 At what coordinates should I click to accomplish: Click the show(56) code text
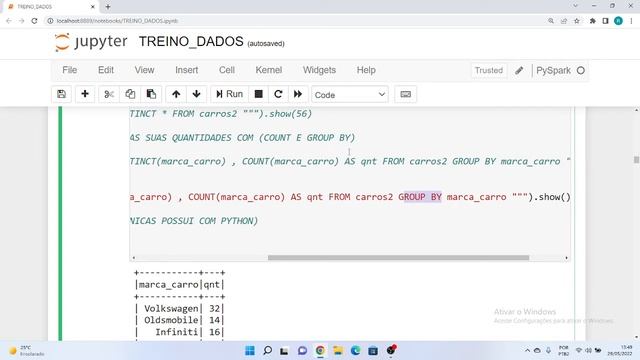pyautogui.click(x=291, y=114)
